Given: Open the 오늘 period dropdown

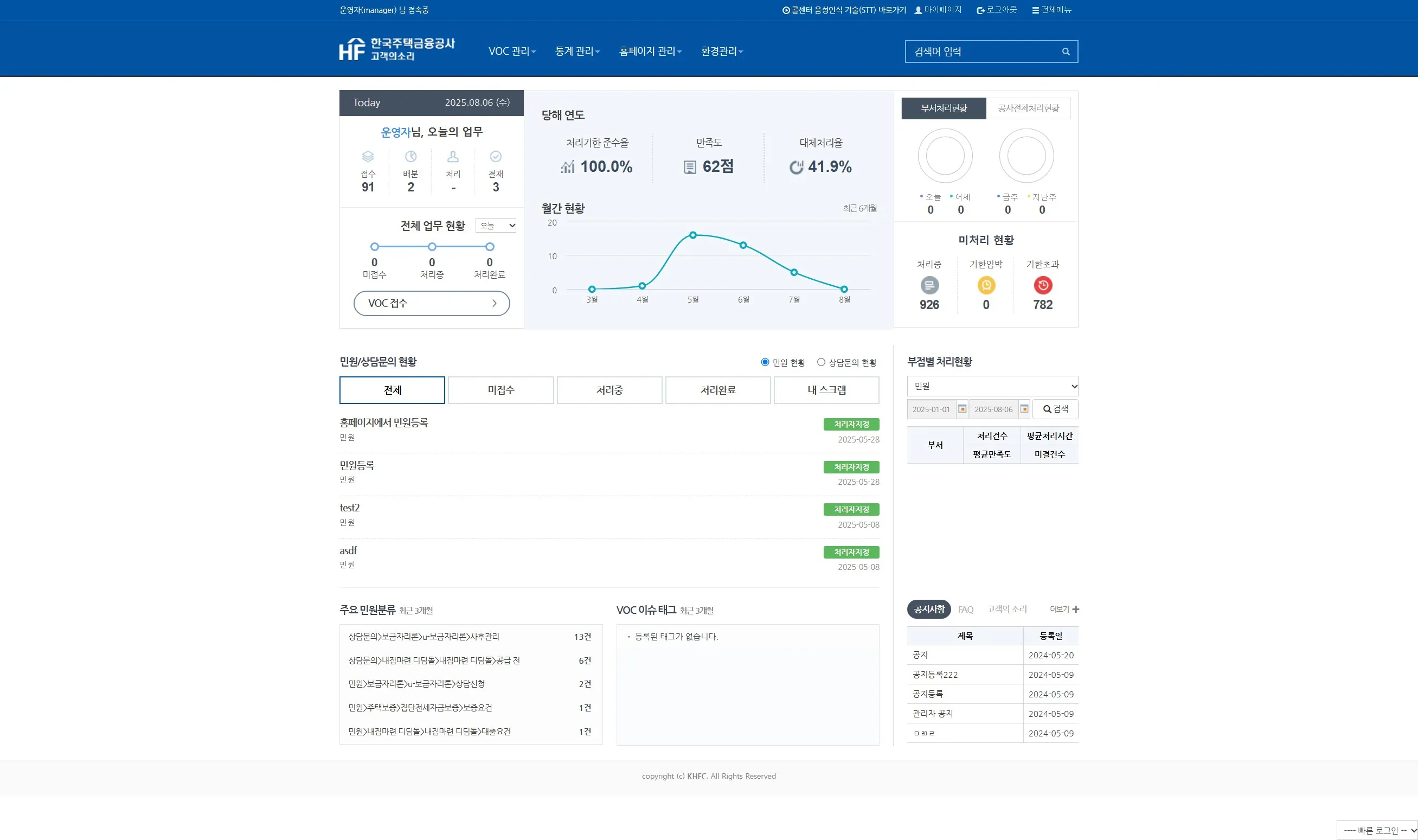Looking at the screenshot, I should tap(496, 225).
